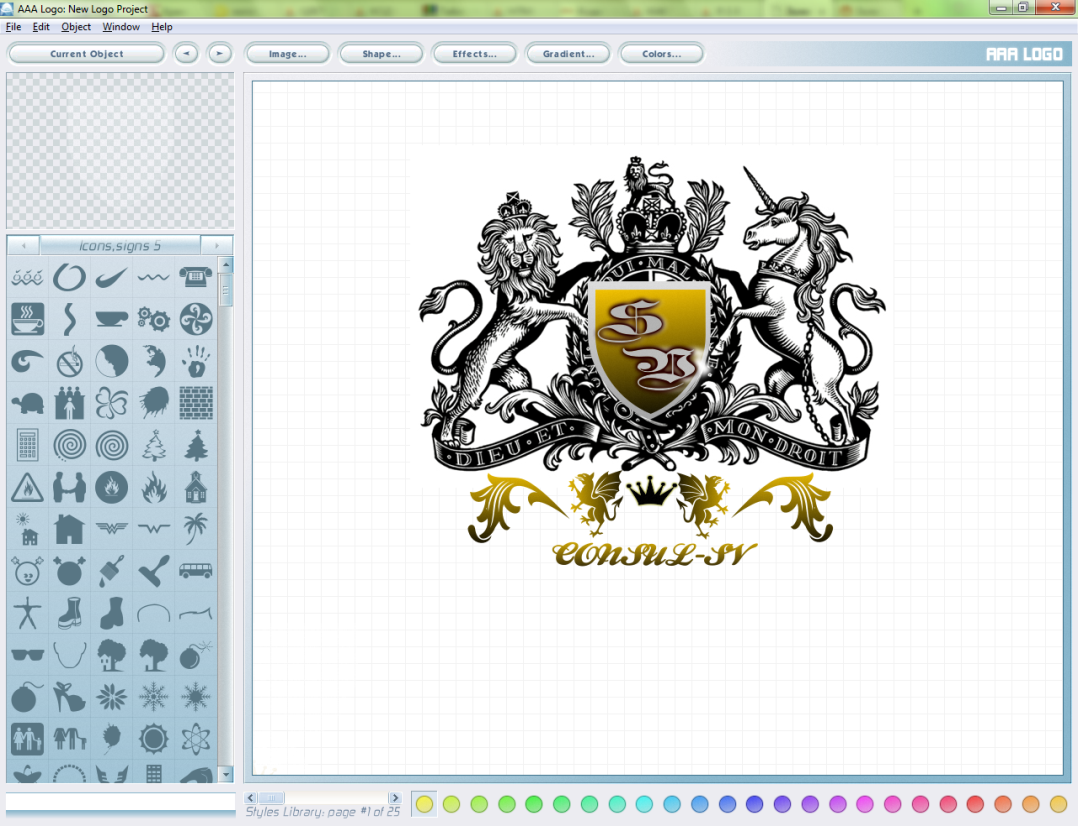The image size is (1078, 826).
Task: Click the Current Object button
Action: click(87, 54)
